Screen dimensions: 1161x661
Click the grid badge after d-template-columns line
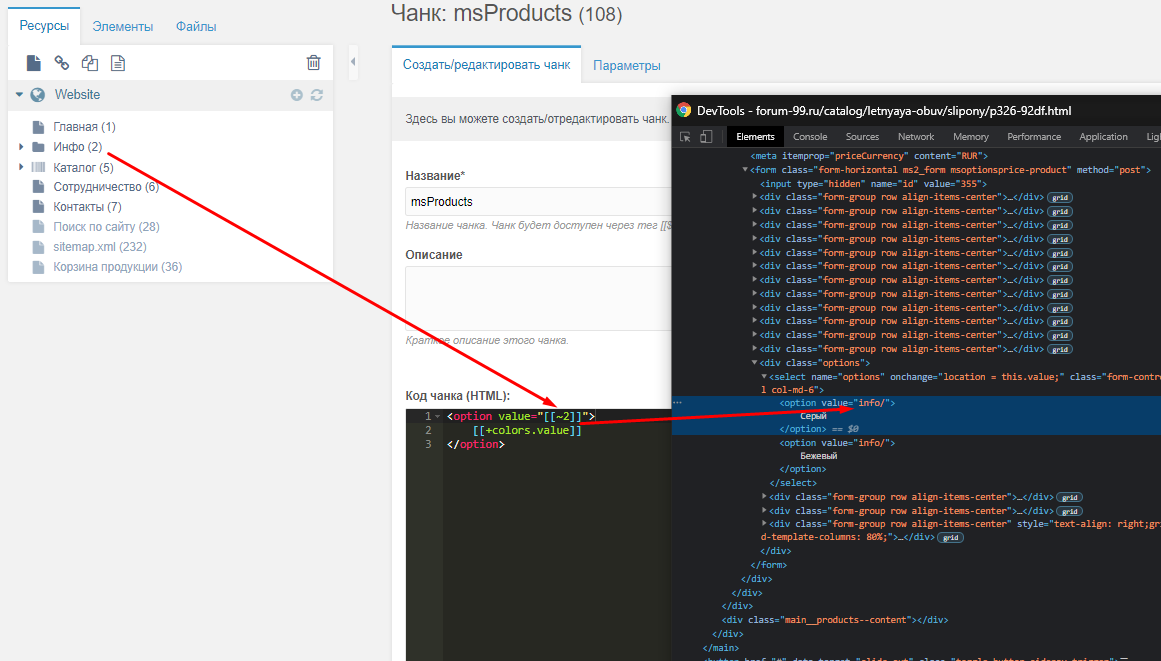coord(950,538)
